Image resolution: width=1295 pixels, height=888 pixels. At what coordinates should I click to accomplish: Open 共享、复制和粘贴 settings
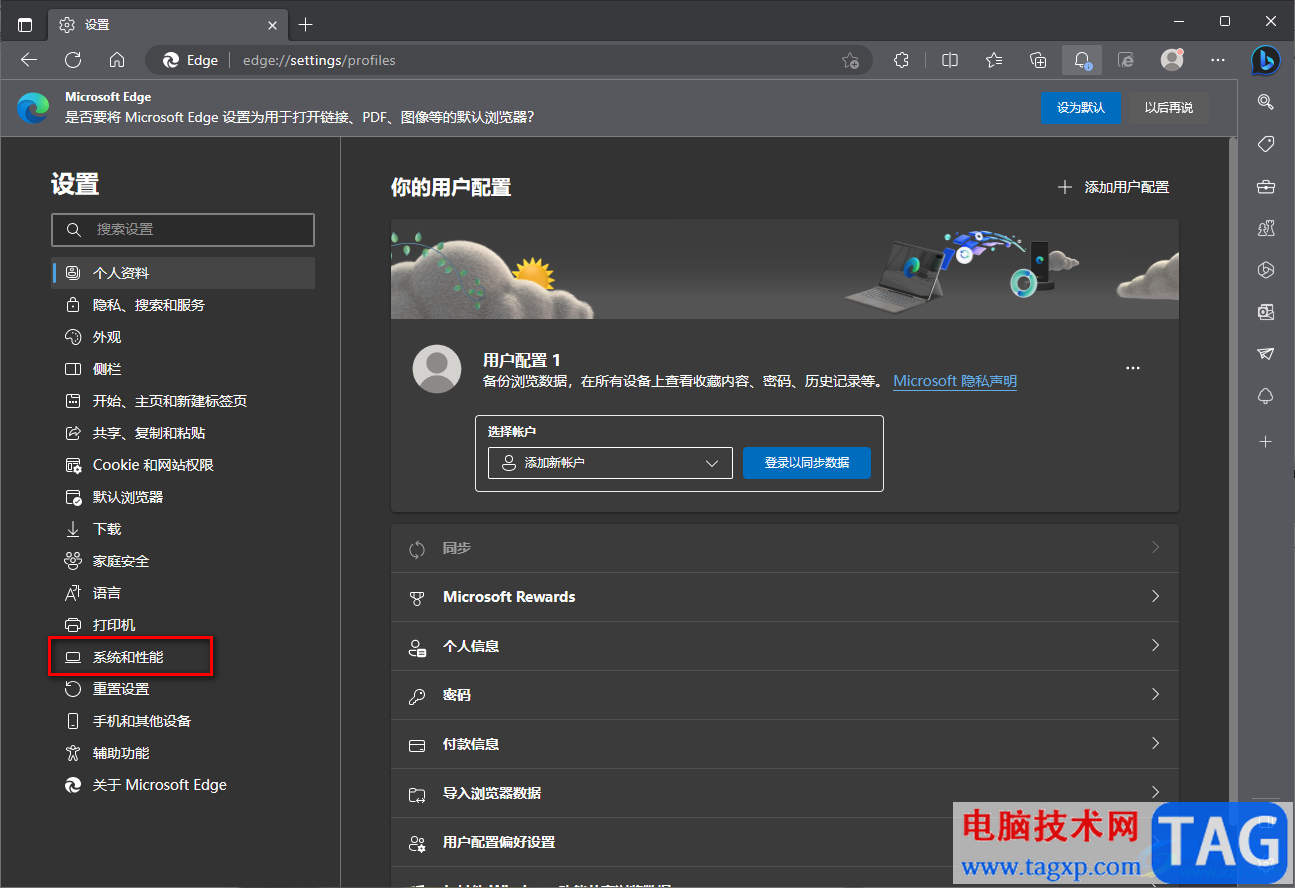[x=183, y=433]
